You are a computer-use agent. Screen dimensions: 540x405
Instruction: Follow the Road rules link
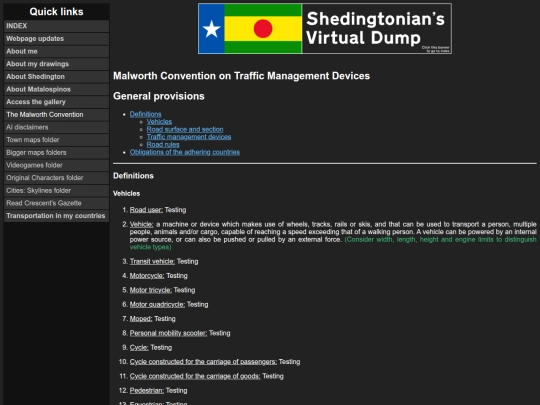[163, 144]
